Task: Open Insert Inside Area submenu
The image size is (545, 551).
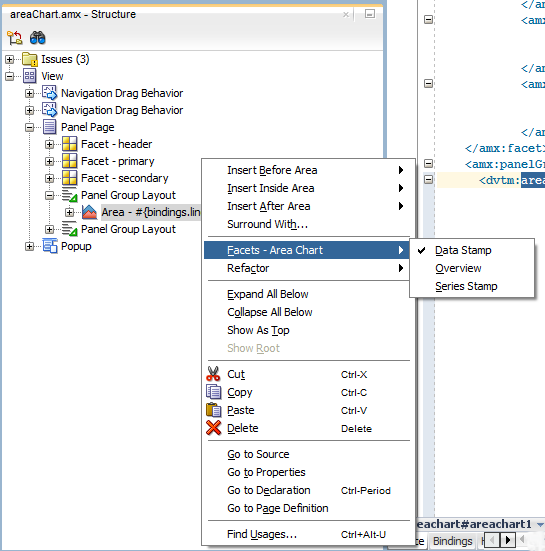Action: coord(306,188)
